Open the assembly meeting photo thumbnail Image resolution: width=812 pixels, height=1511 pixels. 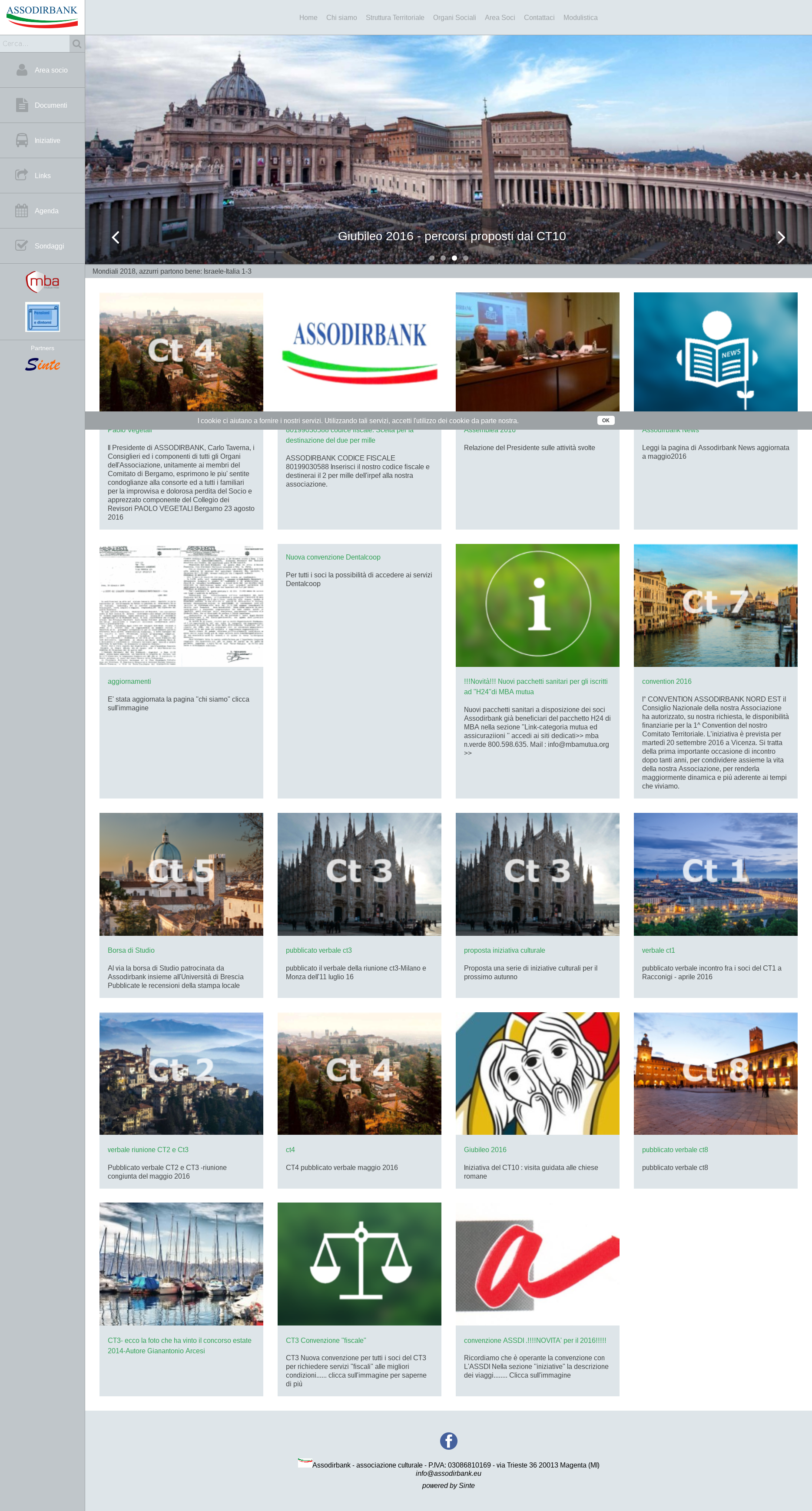click(537, 352)
